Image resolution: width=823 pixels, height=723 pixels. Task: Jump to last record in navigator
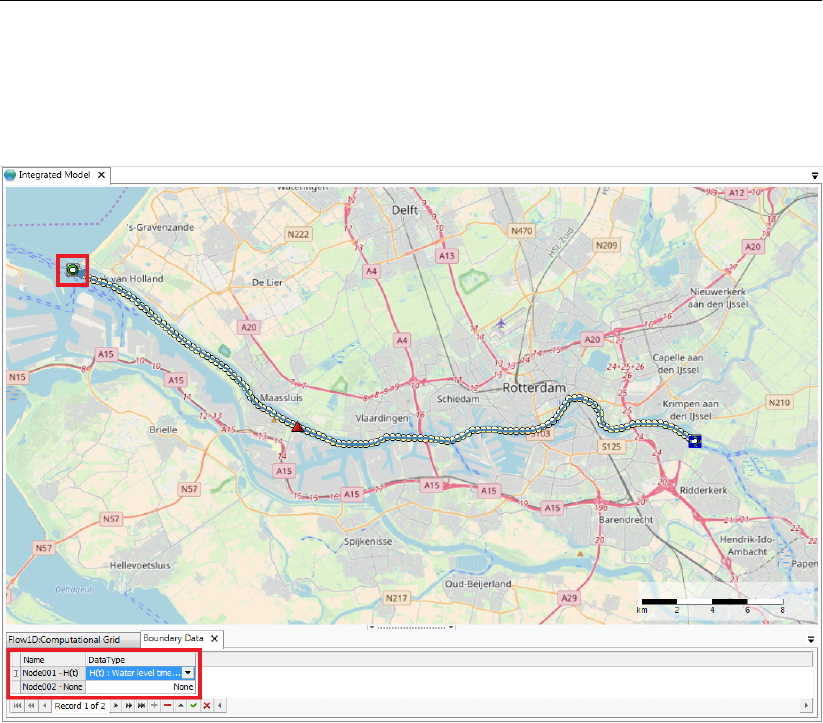click(141, 706)
